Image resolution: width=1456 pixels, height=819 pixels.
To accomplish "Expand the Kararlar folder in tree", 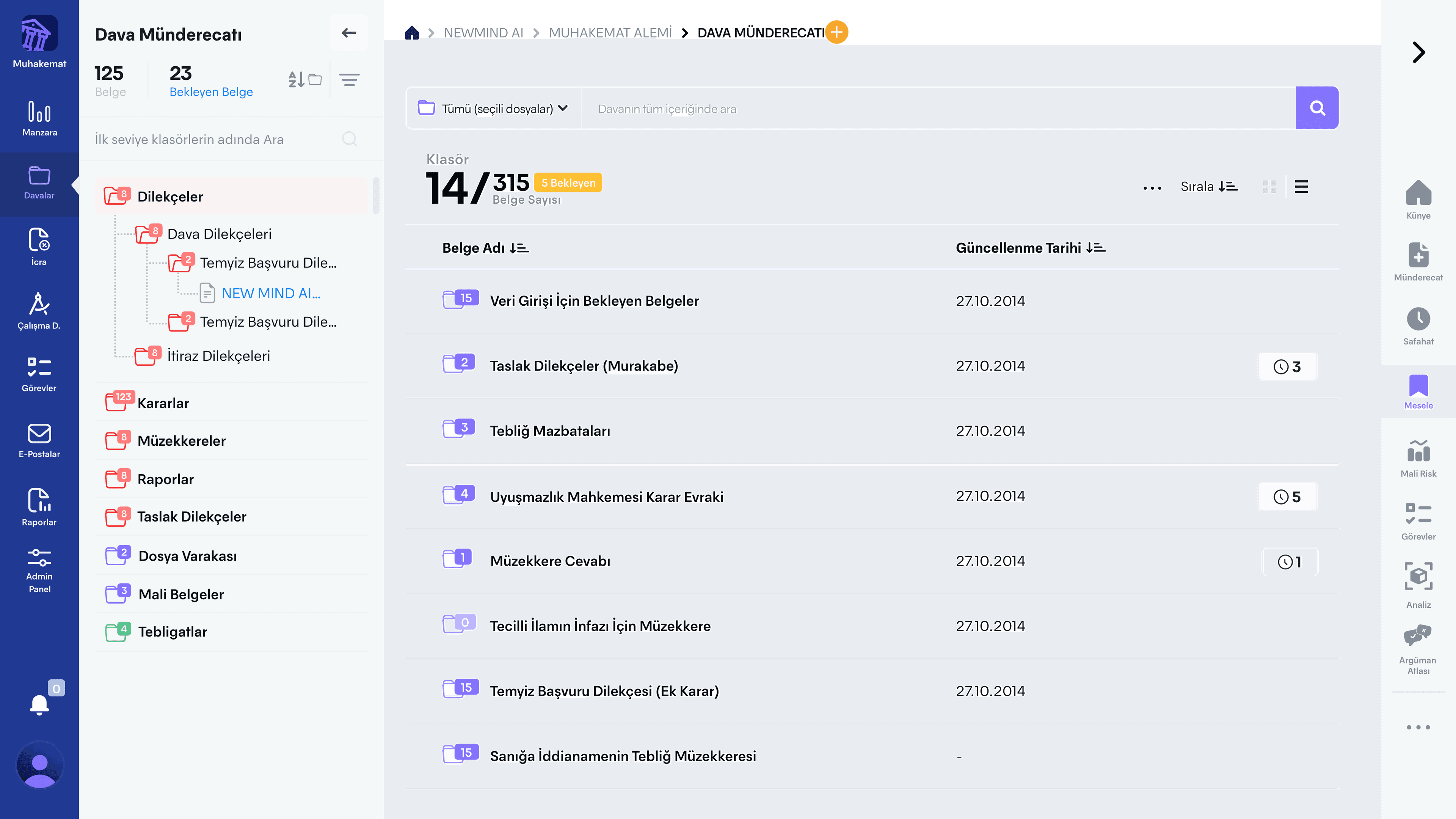I will 163,403.
